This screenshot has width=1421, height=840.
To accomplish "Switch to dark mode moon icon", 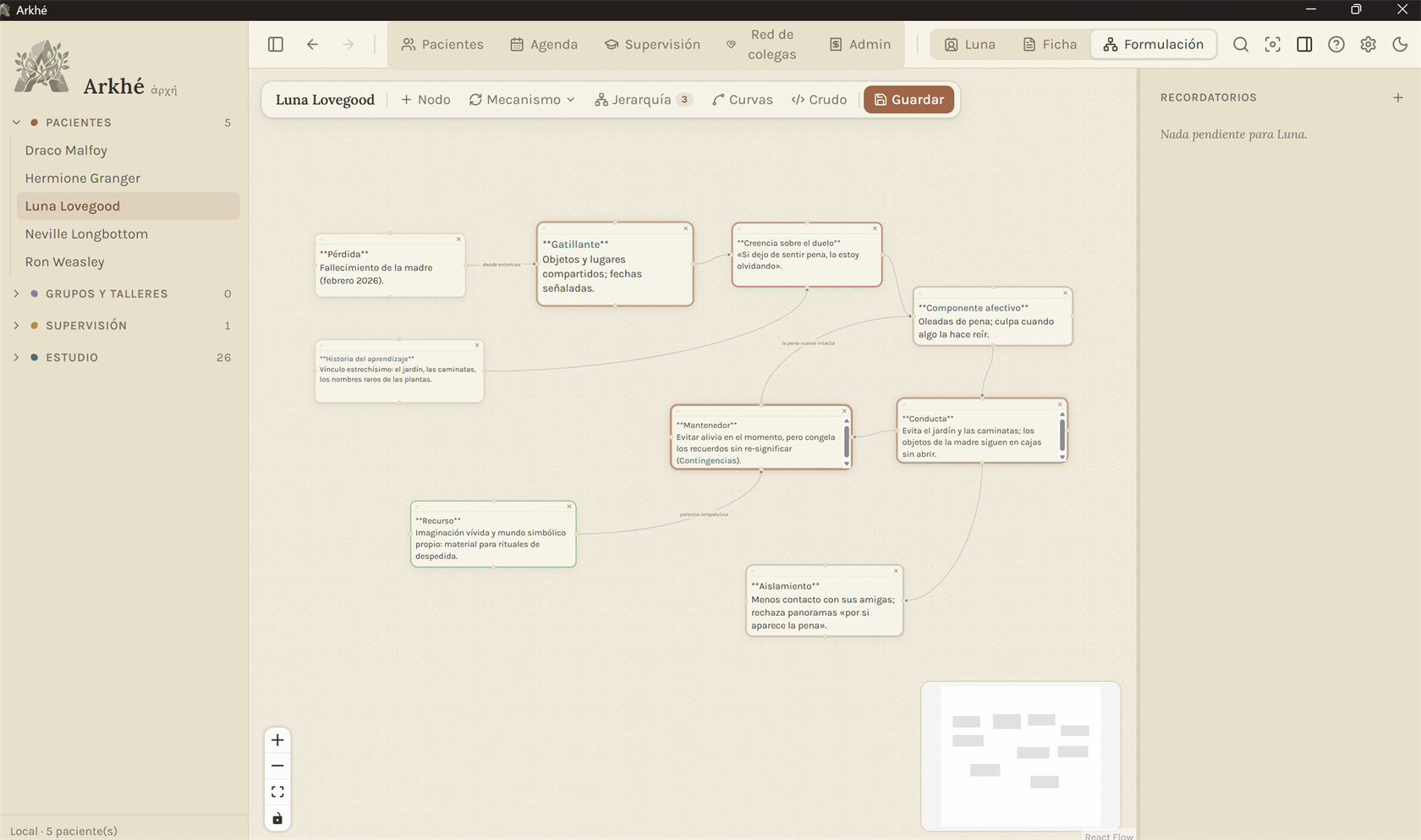I will click(1400, 44).
